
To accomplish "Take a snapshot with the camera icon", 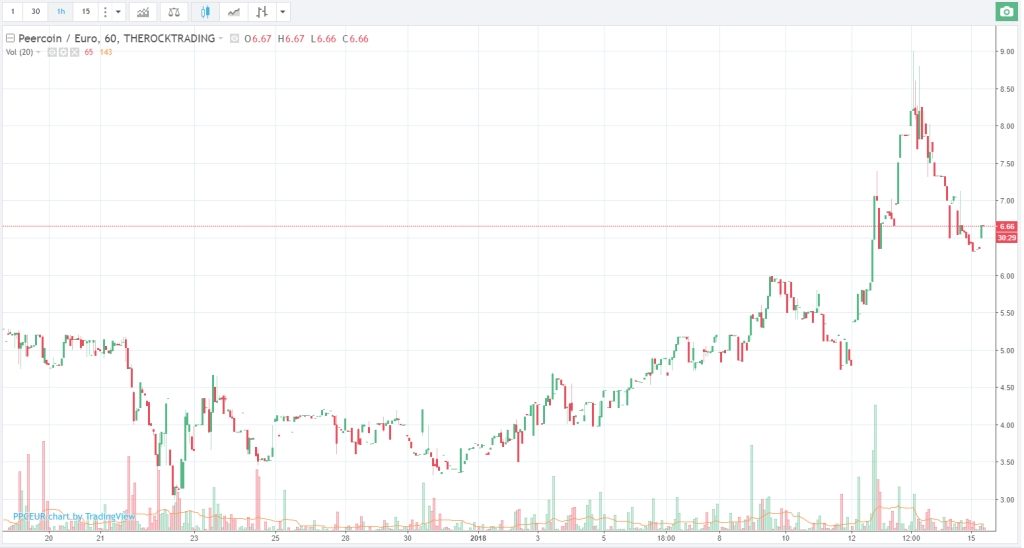I will coord(1006,12).
